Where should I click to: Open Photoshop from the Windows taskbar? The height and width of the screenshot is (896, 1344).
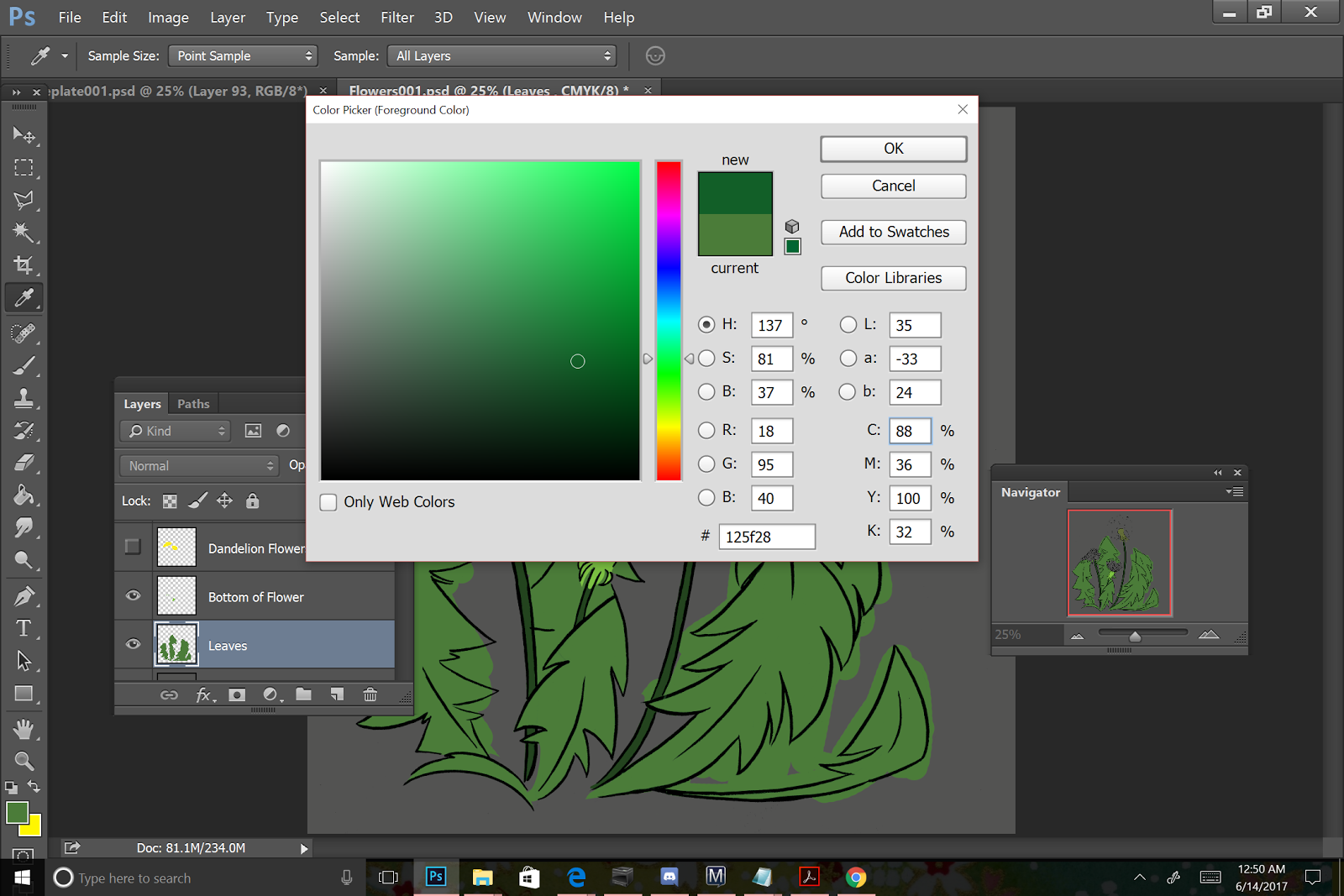tap(436, 878)
